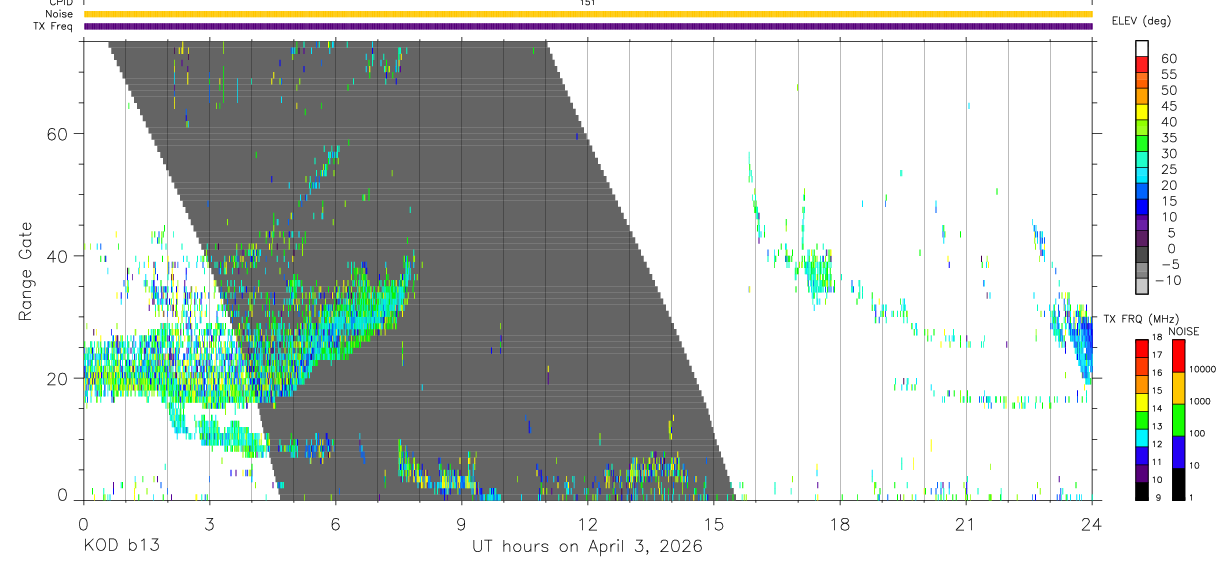Click x-axis tick label '15' UT hours
Image resolution: width=1228 pixels, height=567 pixels.
tap(714, 524)
